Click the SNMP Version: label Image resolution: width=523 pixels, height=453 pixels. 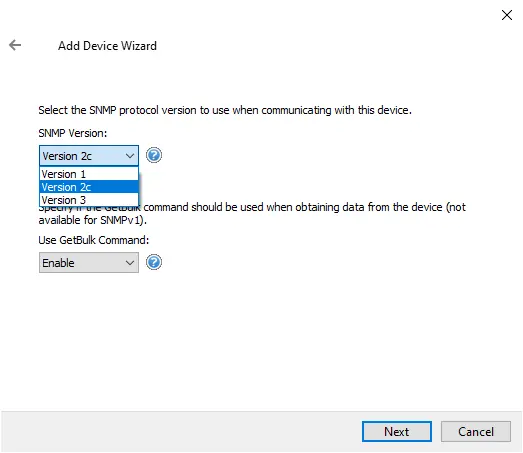(73, 133)
